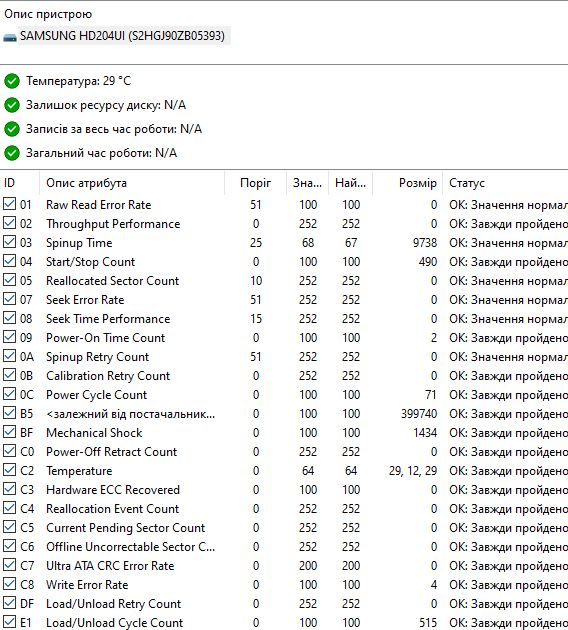The image size is (568, 630).
Task: Select the Current Pending Sector Count attribute name
Action: point(125,528)
